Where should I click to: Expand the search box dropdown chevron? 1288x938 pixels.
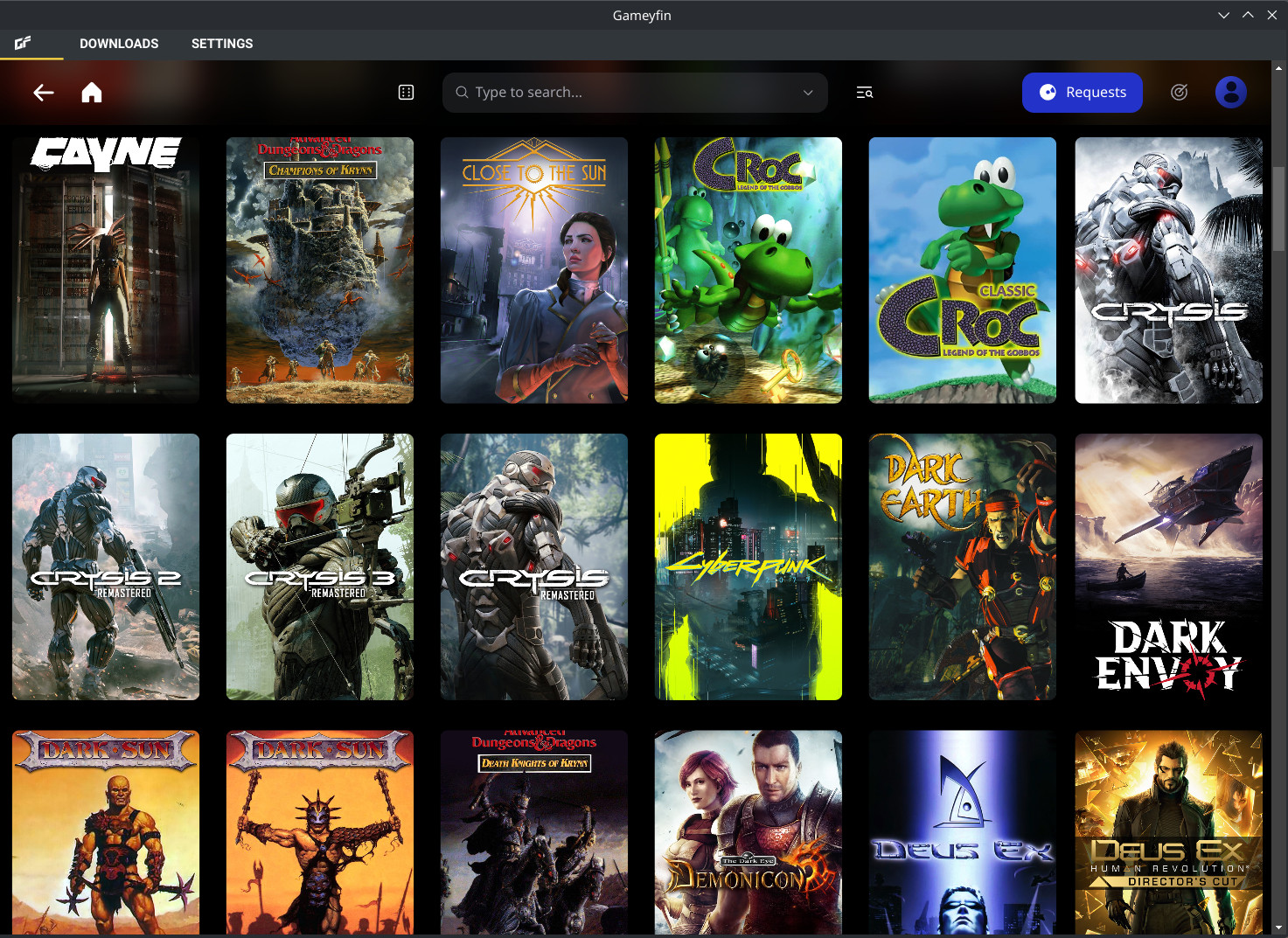(808, 93)
